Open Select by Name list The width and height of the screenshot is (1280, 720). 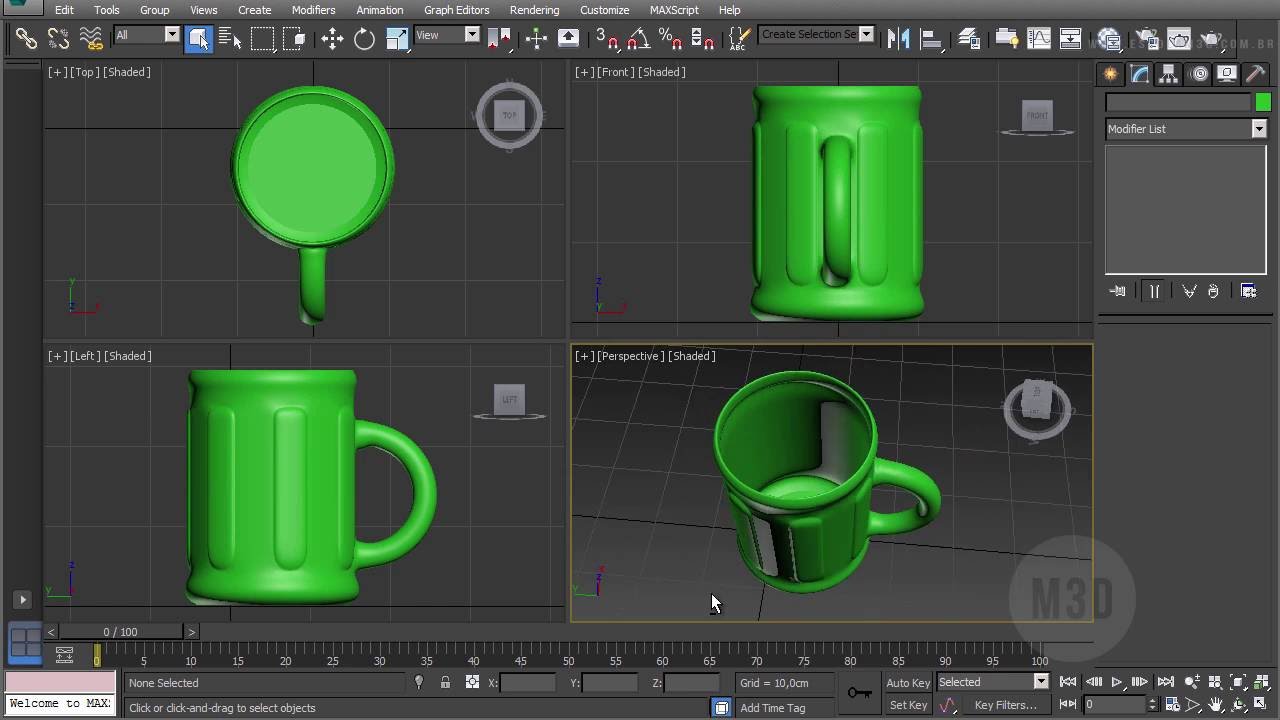230,39
